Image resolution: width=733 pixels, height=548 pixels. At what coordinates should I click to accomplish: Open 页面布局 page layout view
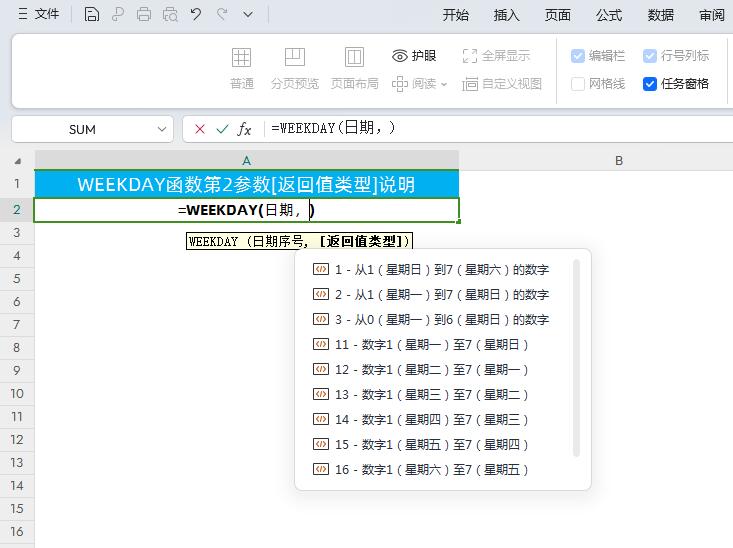[354, 68]
